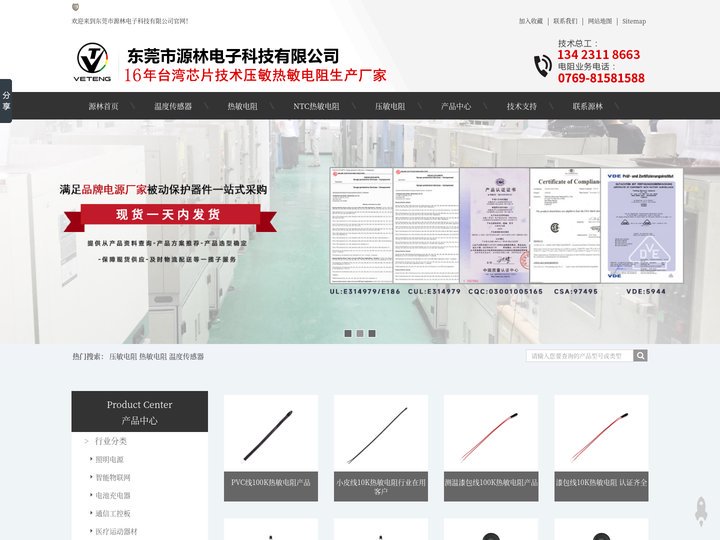
Task: Open the 测温漆包线100K热敏电阻 product image
Action: (491, 433)
